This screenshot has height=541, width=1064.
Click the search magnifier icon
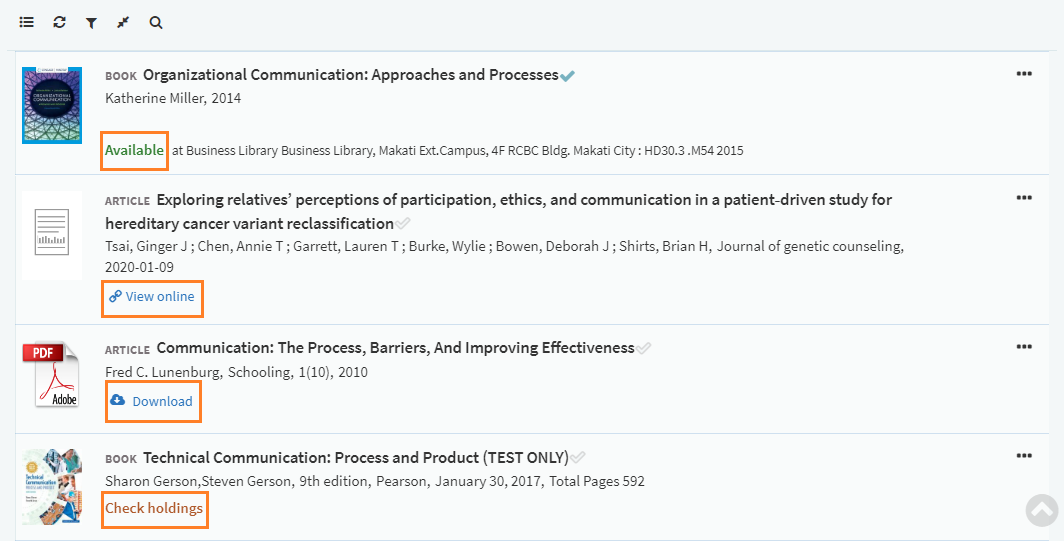pyautogui.click(x=156, y=22)
